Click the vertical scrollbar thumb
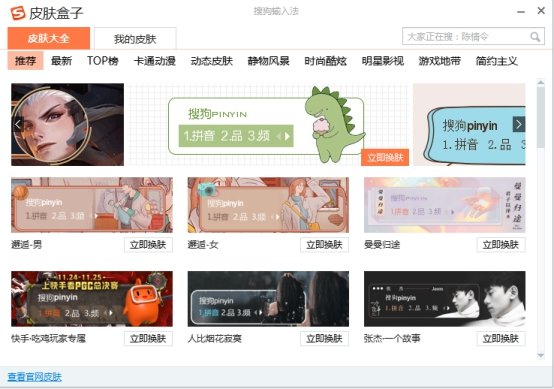The image size is (554, 389). click(541, 117)
